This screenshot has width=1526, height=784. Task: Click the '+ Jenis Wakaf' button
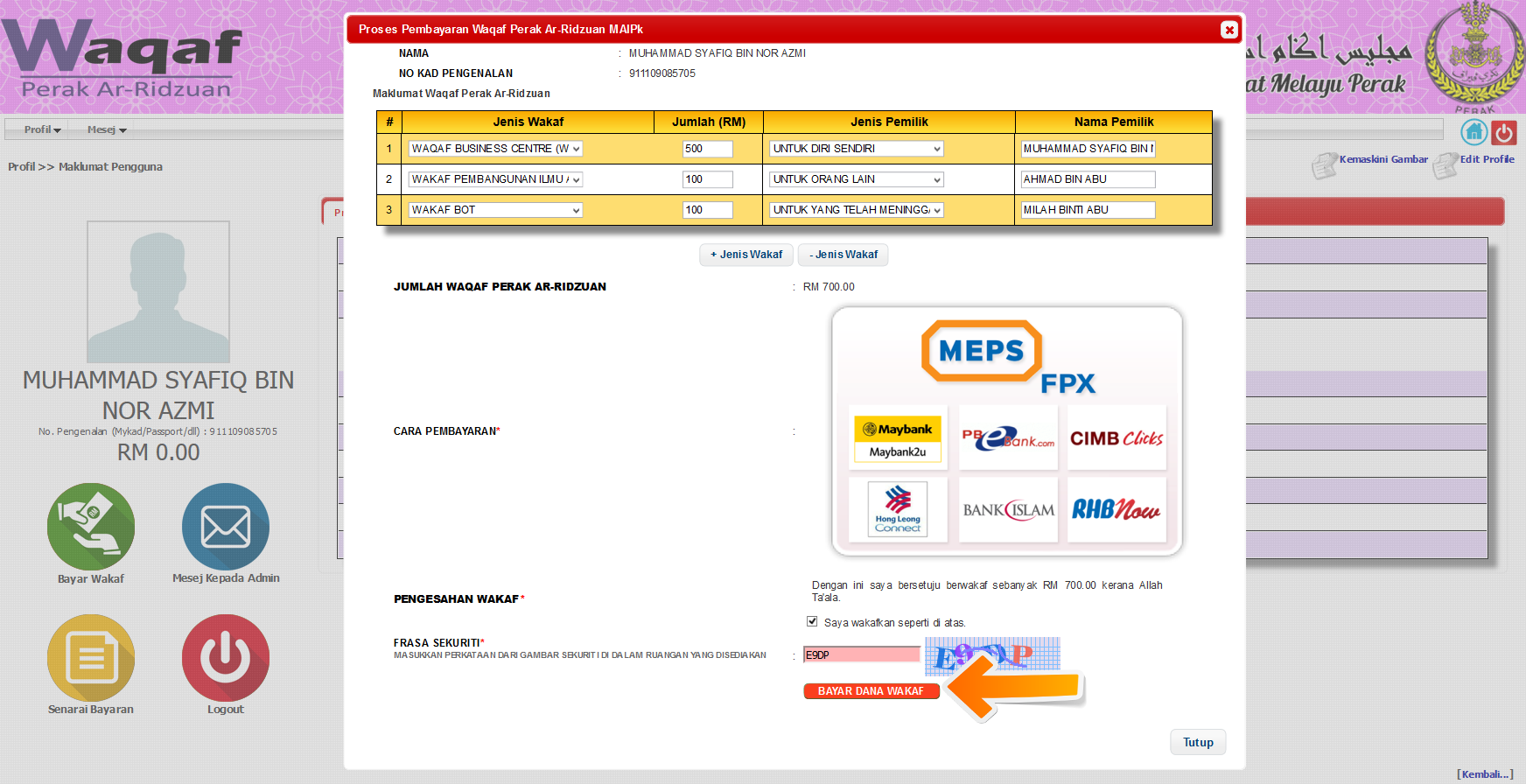pyautogui.click(x=746, y=255)
